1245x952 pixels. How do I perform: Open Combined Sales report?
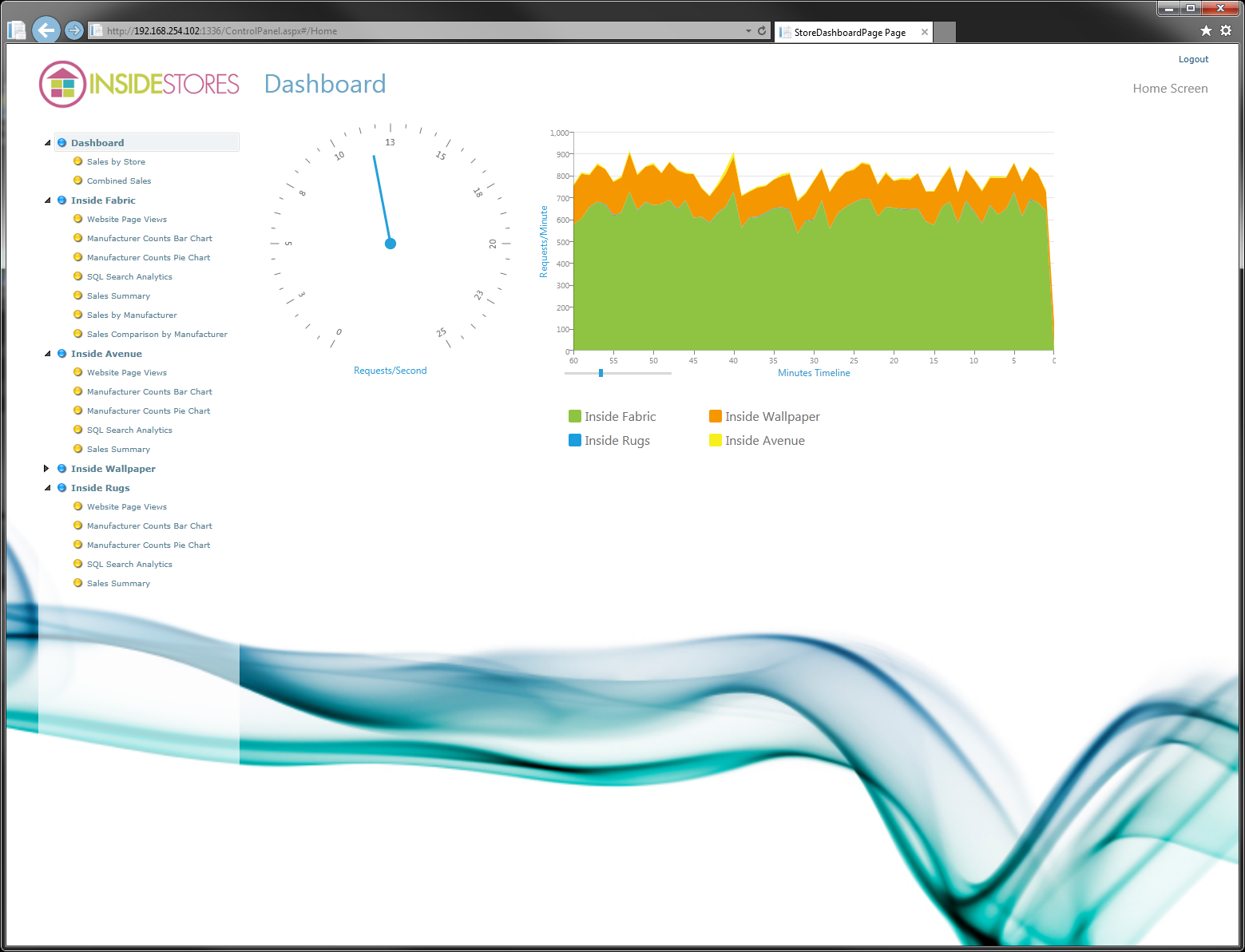coord(119,181)
